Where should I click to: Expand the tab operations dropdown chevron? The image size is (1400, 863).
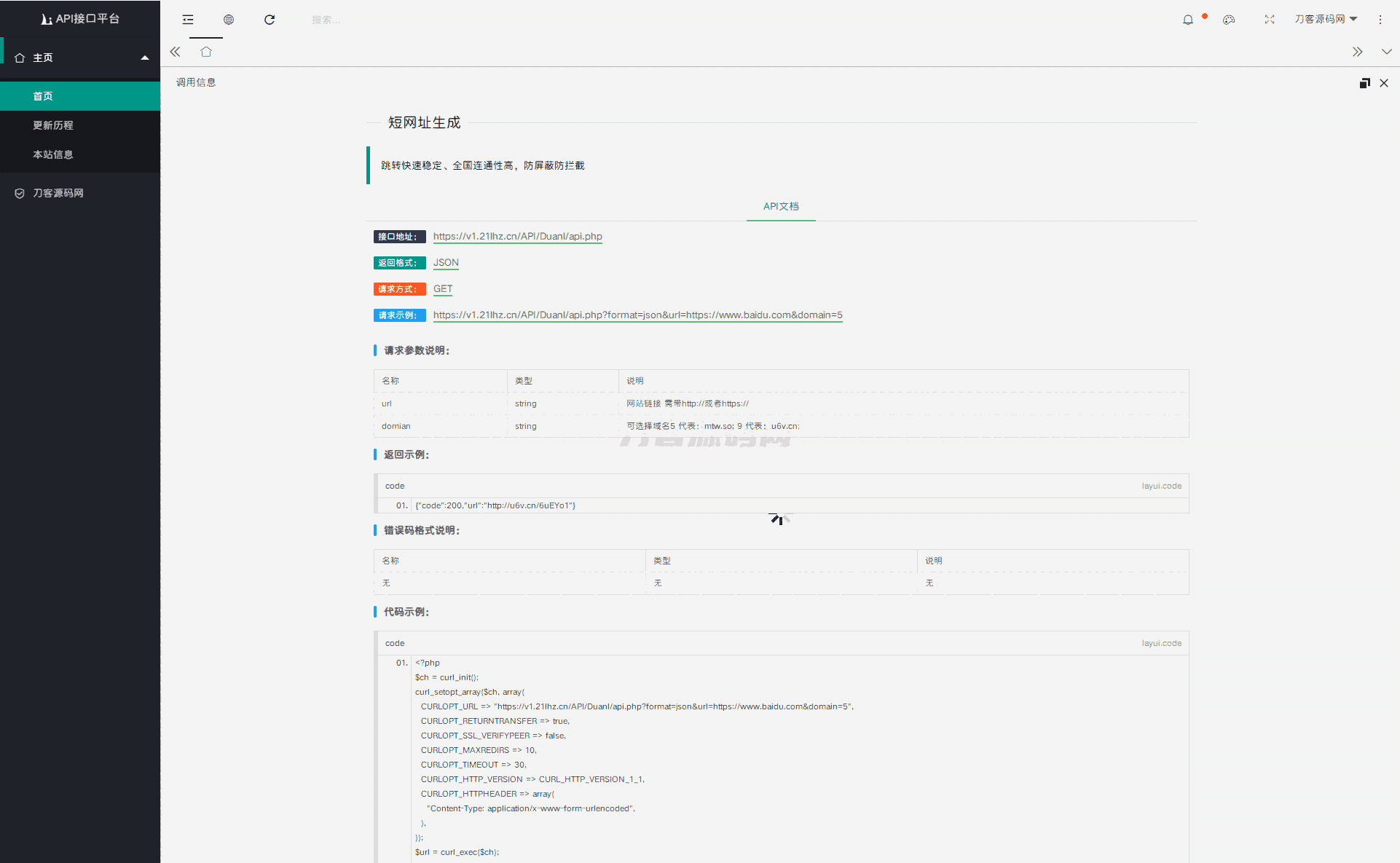tap(1386, 52)
